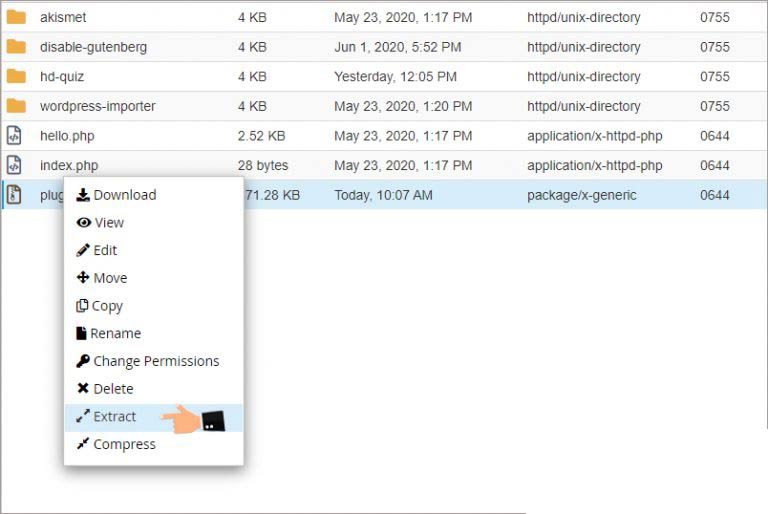Click the May 23, 2020, 1:20 PM date

(403, 106)
